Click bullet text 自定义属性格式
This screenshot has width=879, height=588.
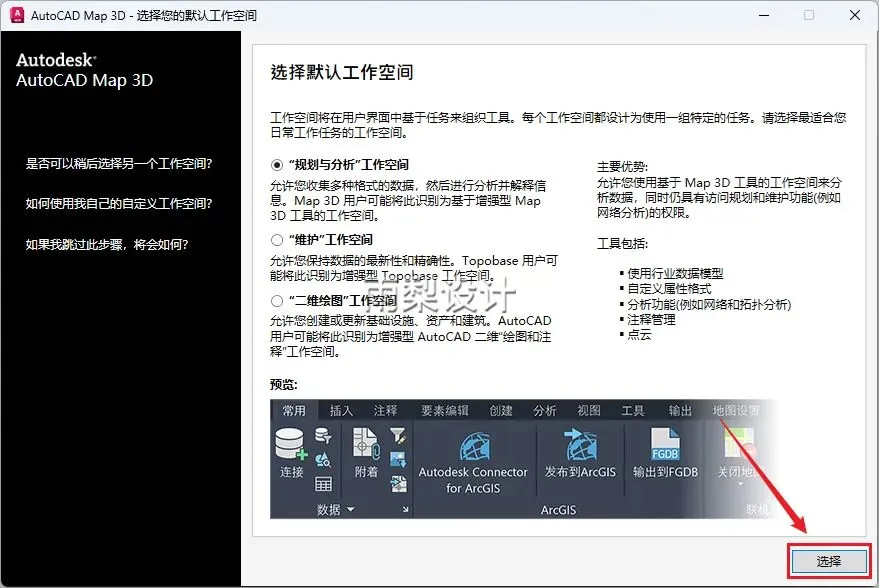[x=669, y=289]
